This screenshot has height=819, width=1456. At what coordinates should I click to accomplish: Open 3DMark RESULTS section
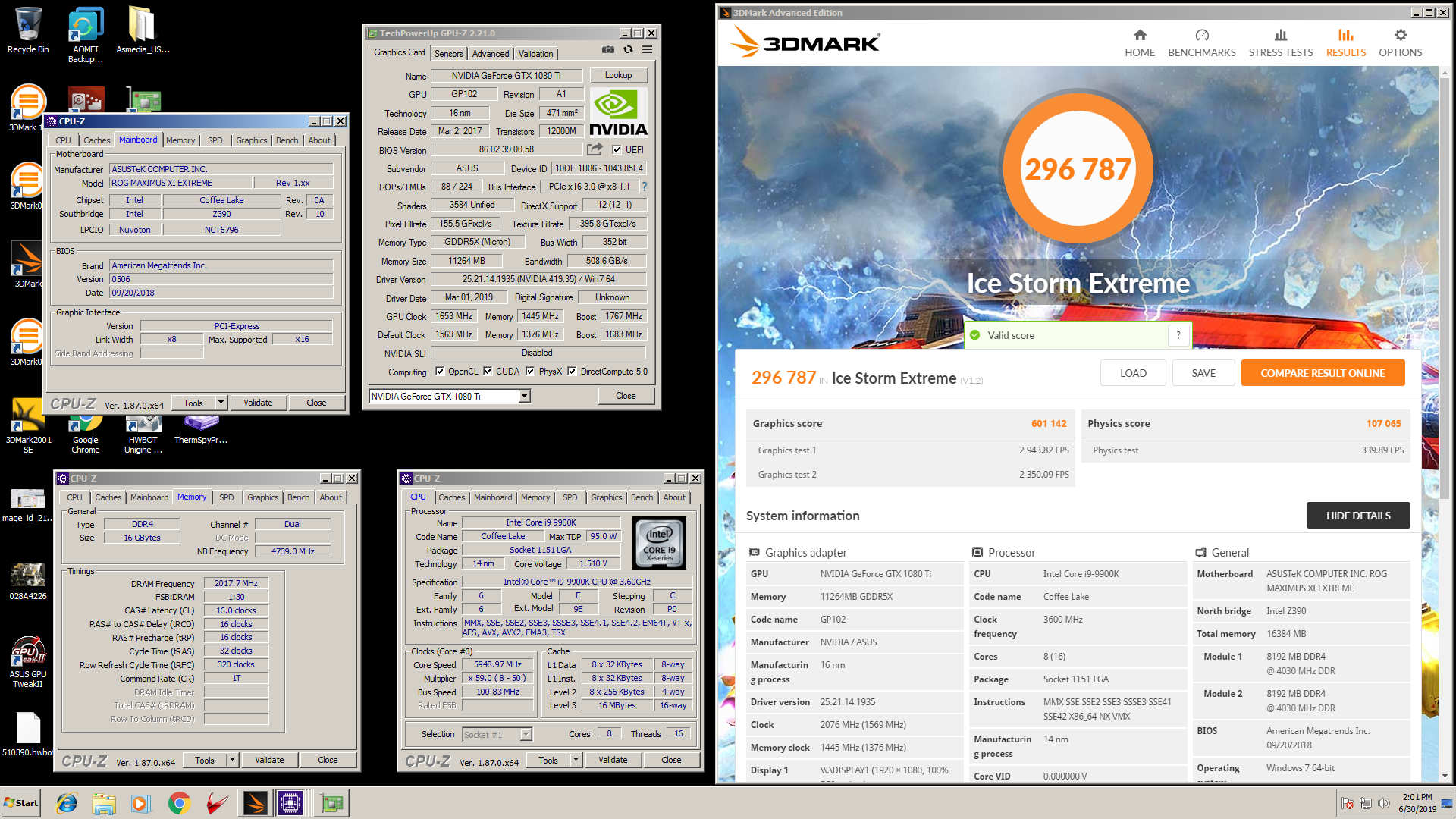coord(1345,43)
